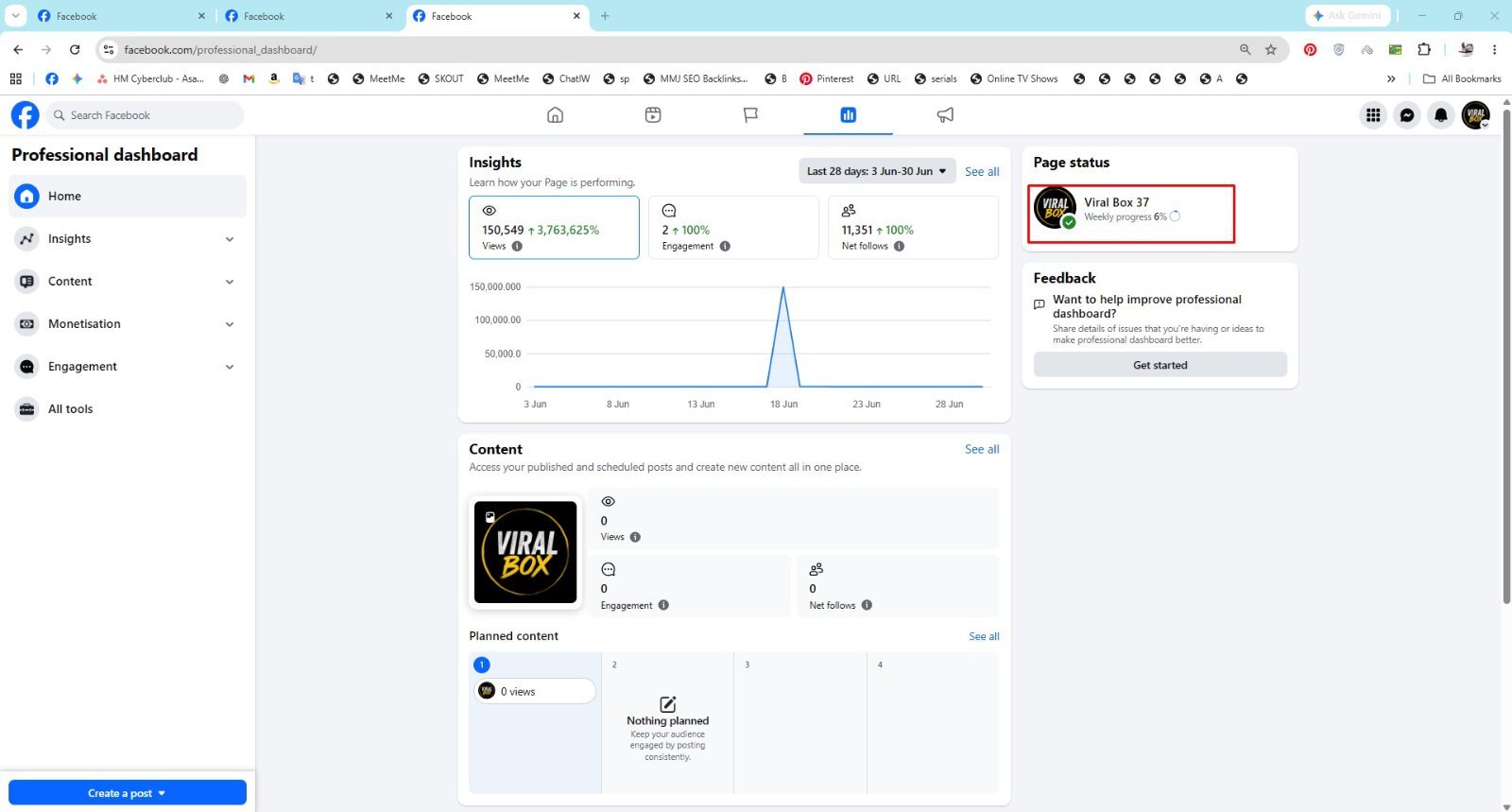Click the weekly progress 6% indicator ring
Image resolution: width=1512 pixels, height=812 pixels.
1175,216
